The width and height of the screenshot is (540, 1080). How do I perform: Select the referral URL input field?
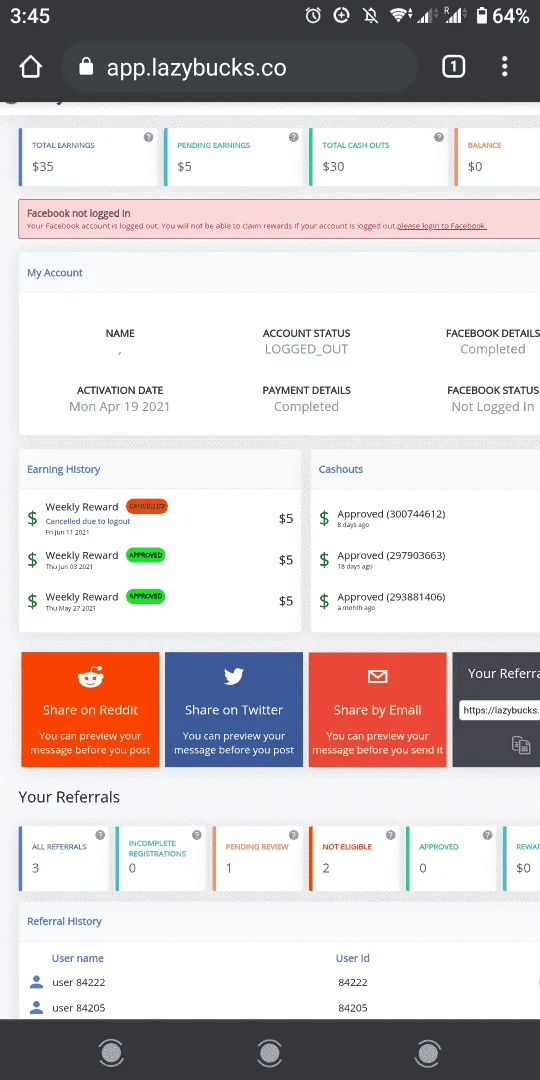point(499,711)
